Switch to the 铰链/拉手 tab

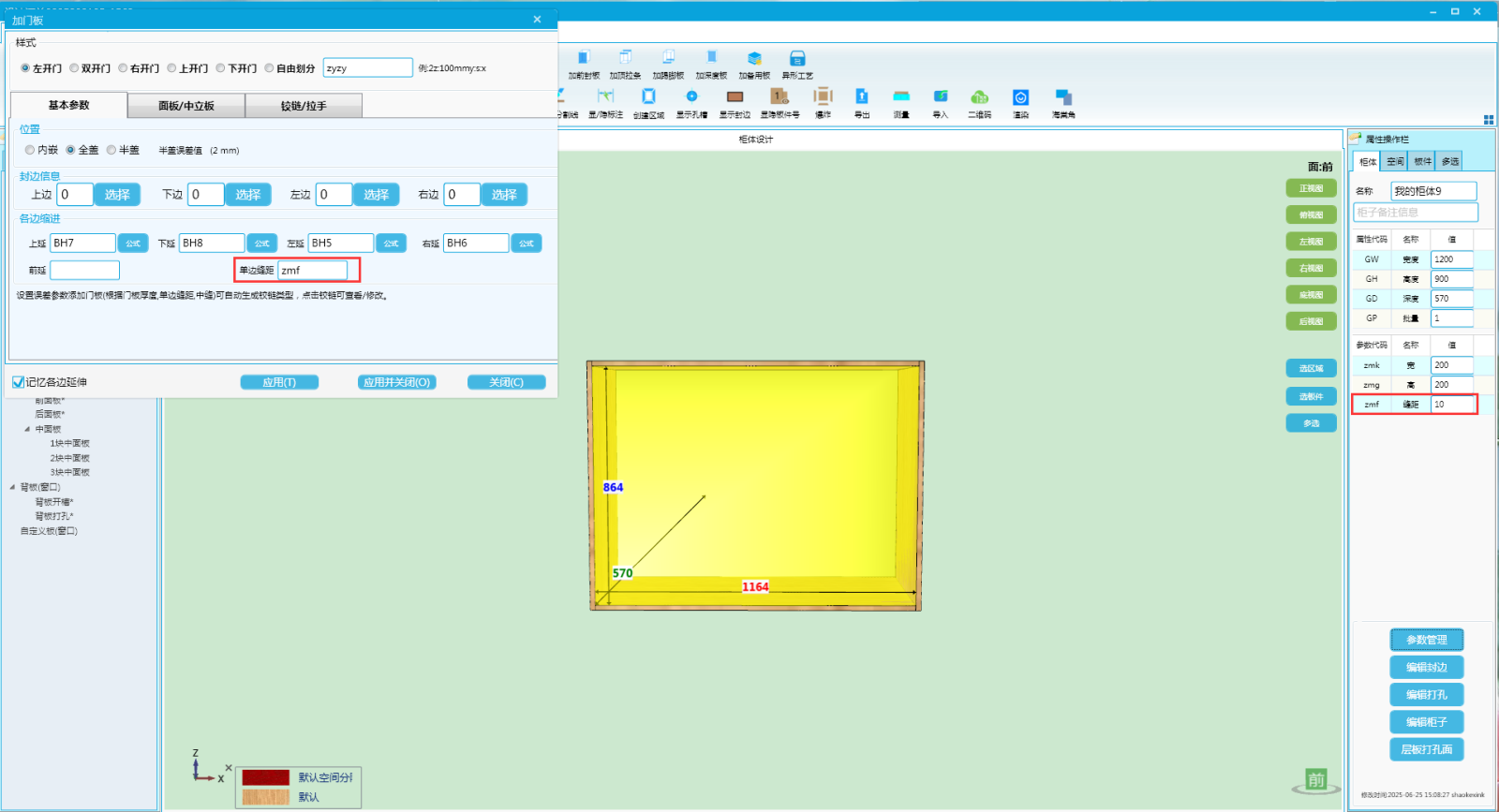[304, 106]
